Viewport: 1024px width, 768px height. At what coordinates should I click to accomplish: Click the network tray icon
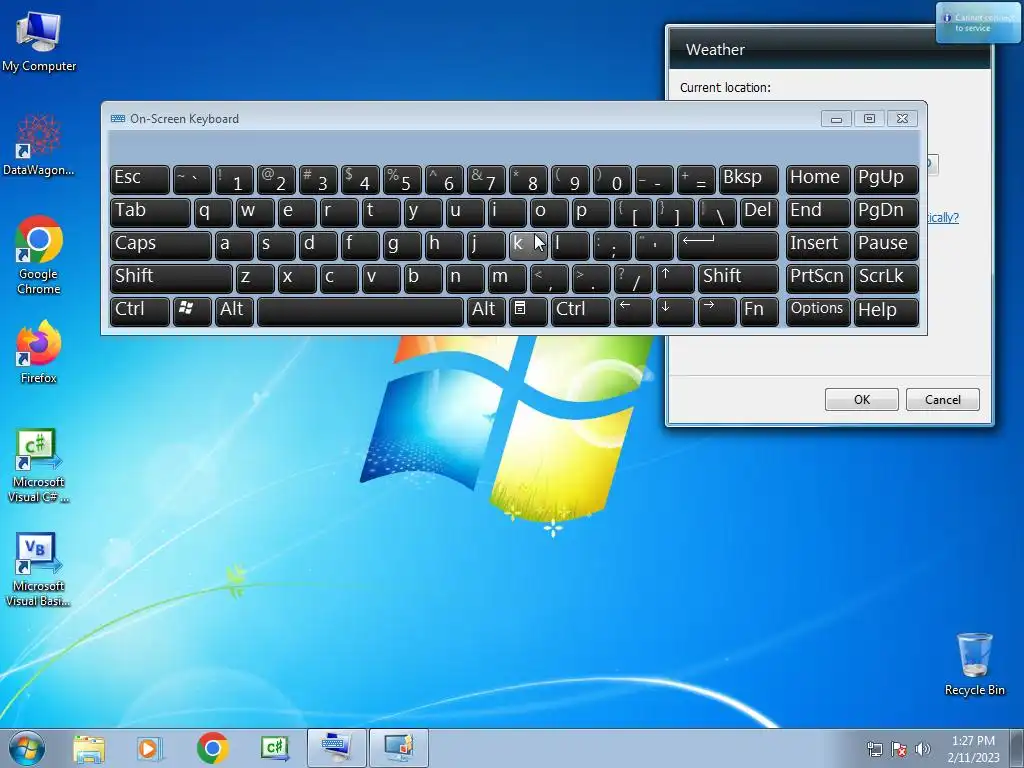[x=874, y=749]
